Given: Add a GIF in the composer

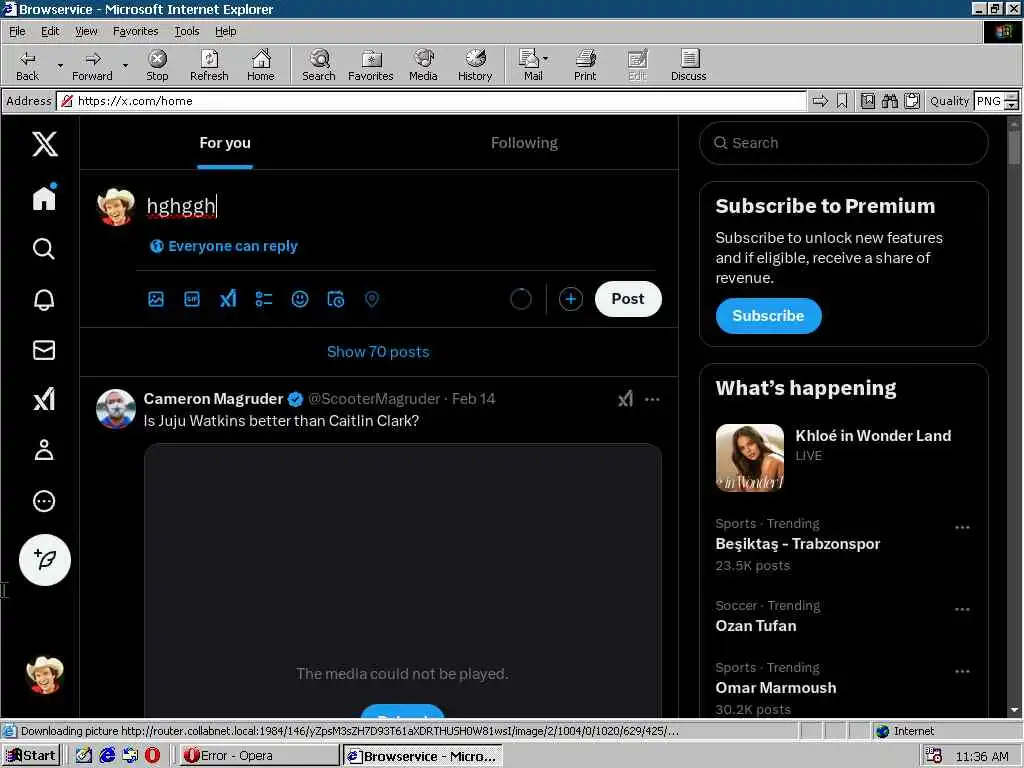Looking at the screenshot, I should (x=192, y=299).
